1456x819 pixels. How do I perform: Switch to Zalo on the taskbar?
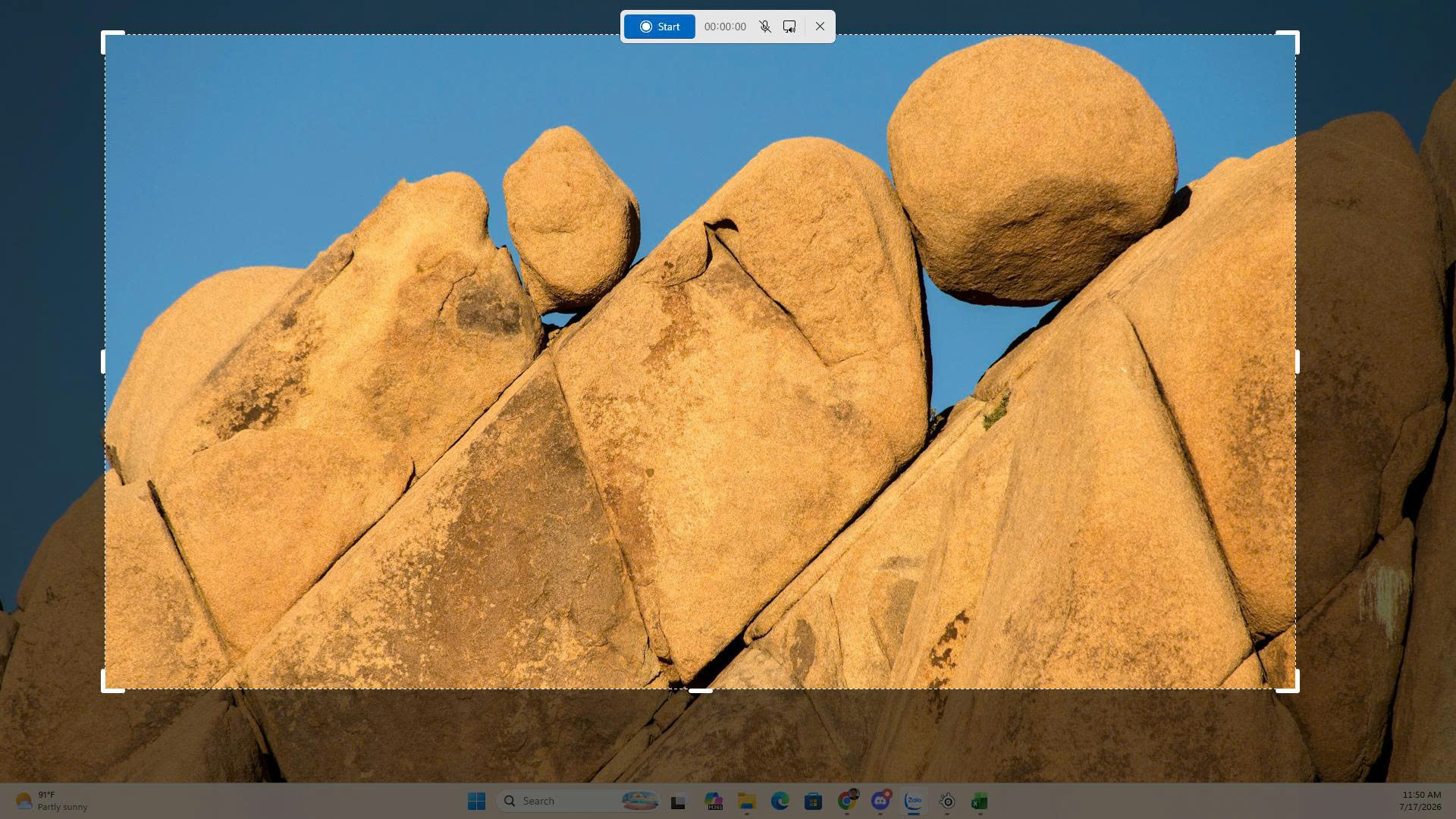pyautogui.click(x=913, y=801)
